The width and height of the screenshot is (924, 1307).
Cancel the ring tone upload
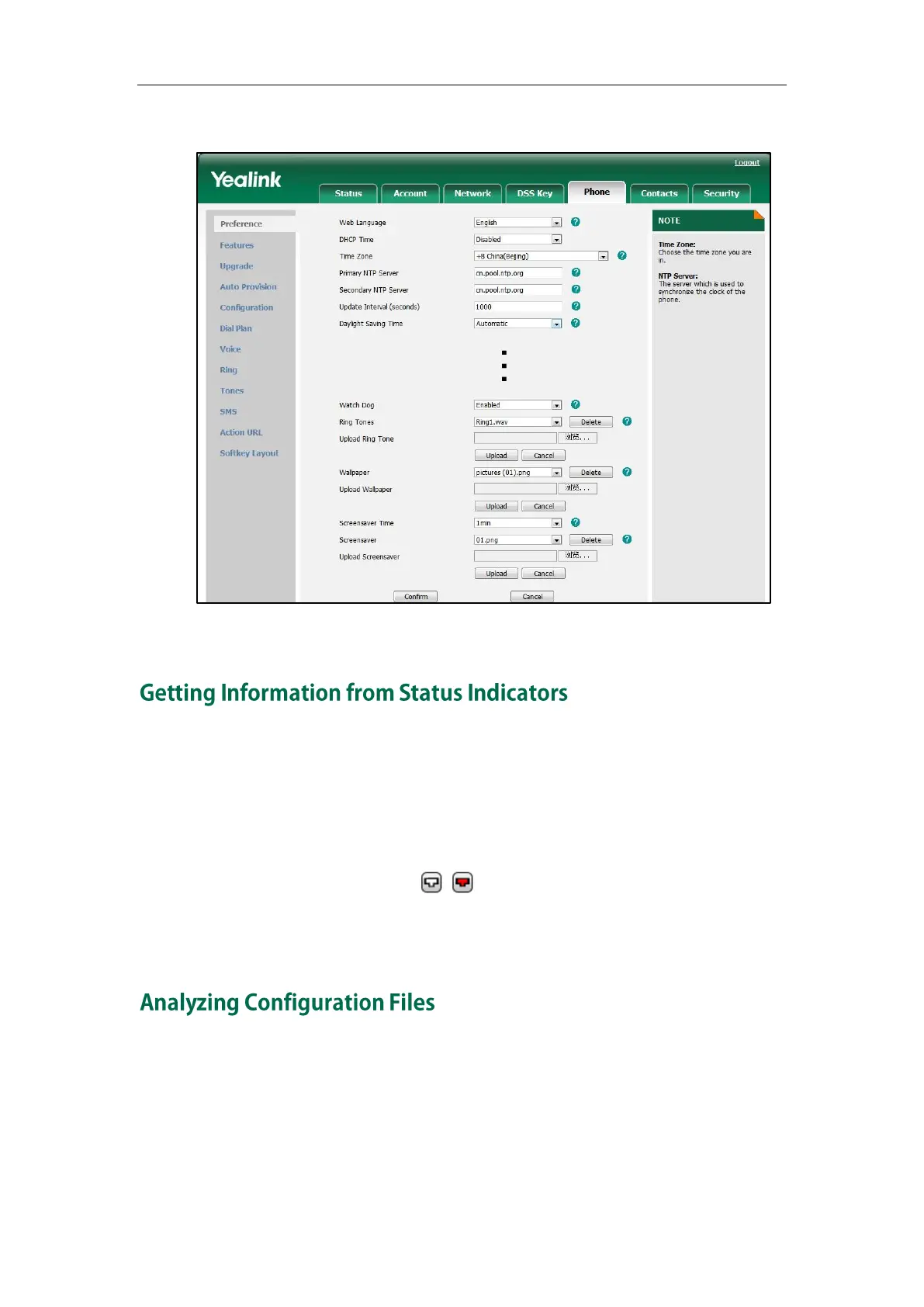click(544, 456)
